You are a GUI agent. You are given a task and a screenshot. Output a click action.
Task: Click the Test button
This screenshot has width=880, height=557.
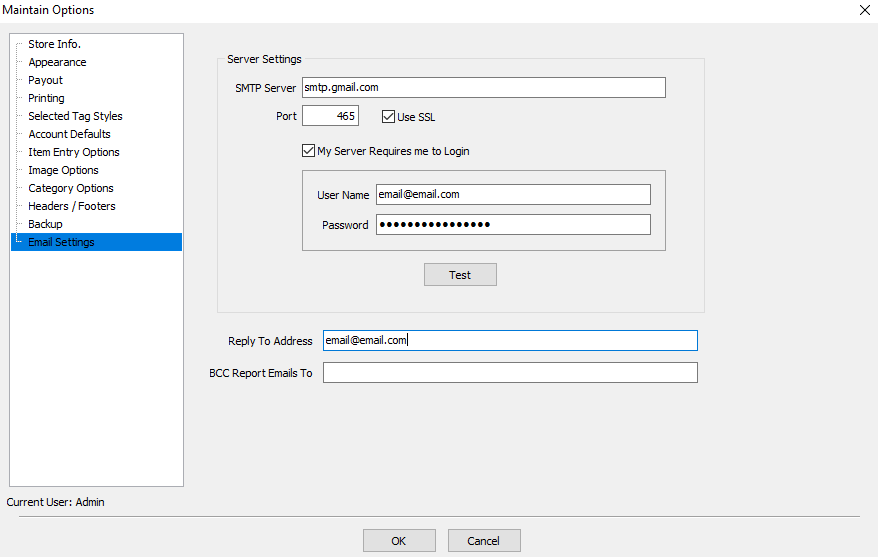pos(460,275)
